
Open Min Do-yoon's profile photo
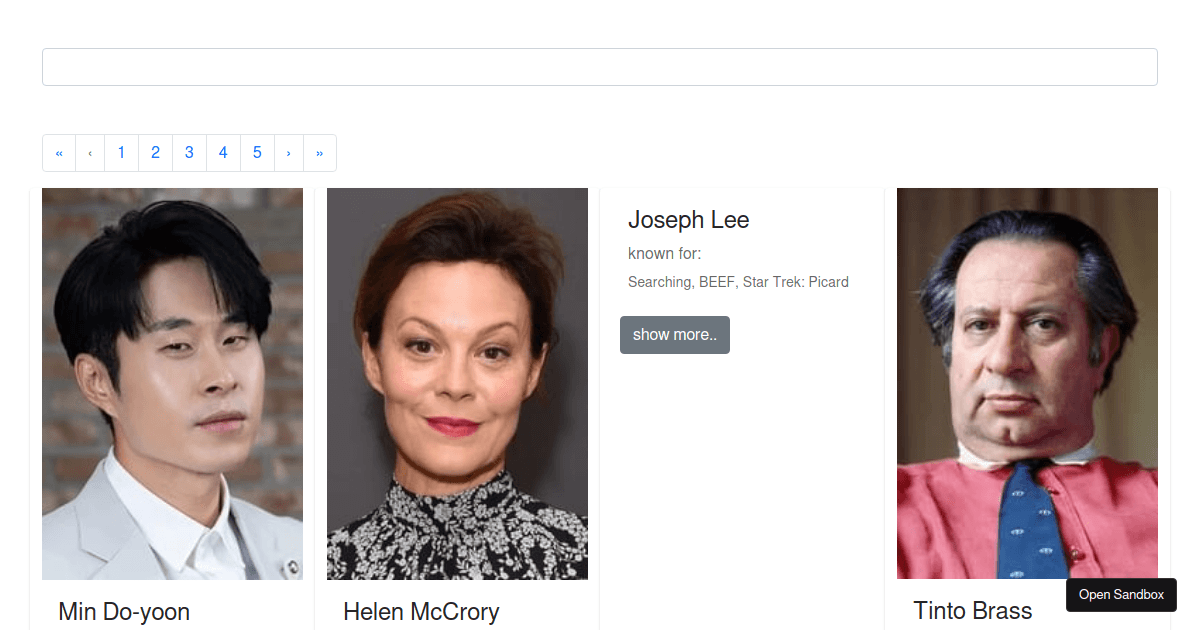(172, 383)
